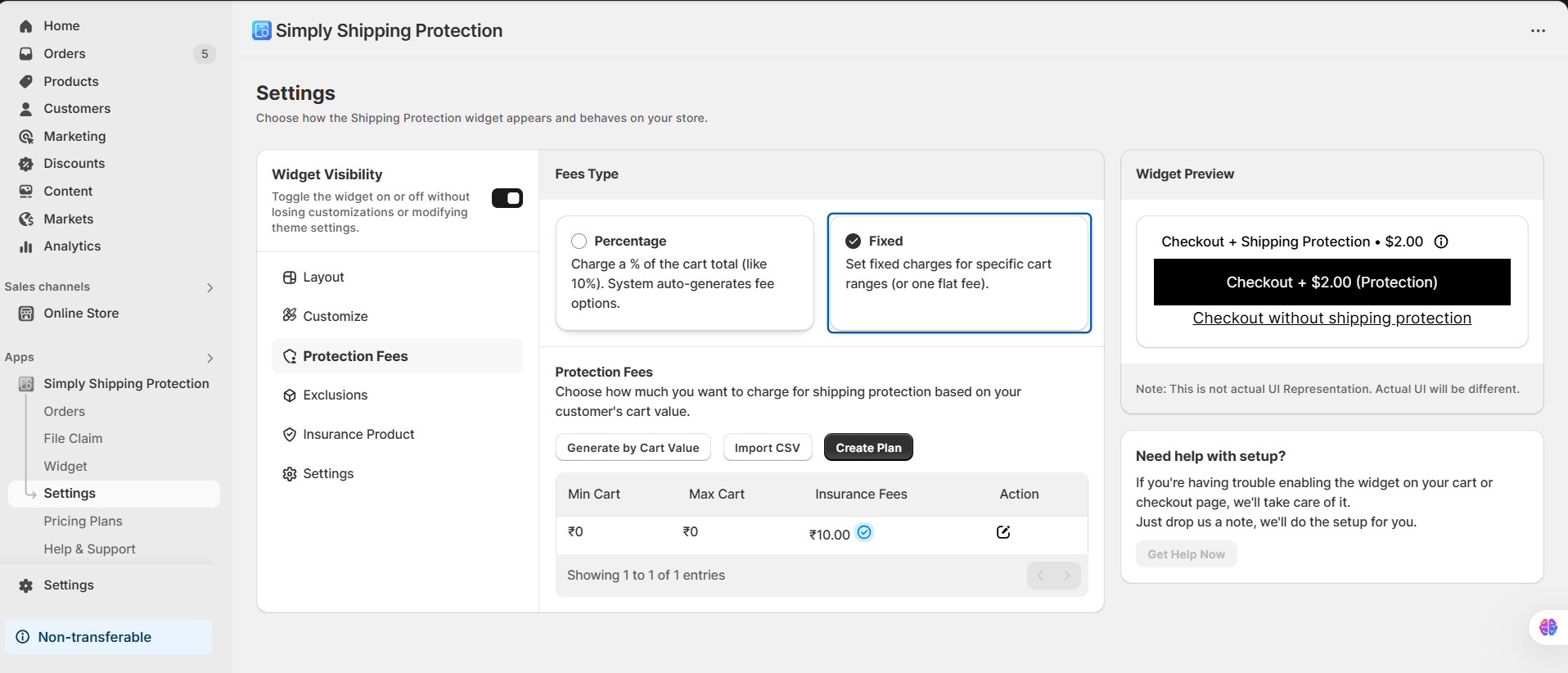Expand the Apps section chevron

(x=210, y=358)
